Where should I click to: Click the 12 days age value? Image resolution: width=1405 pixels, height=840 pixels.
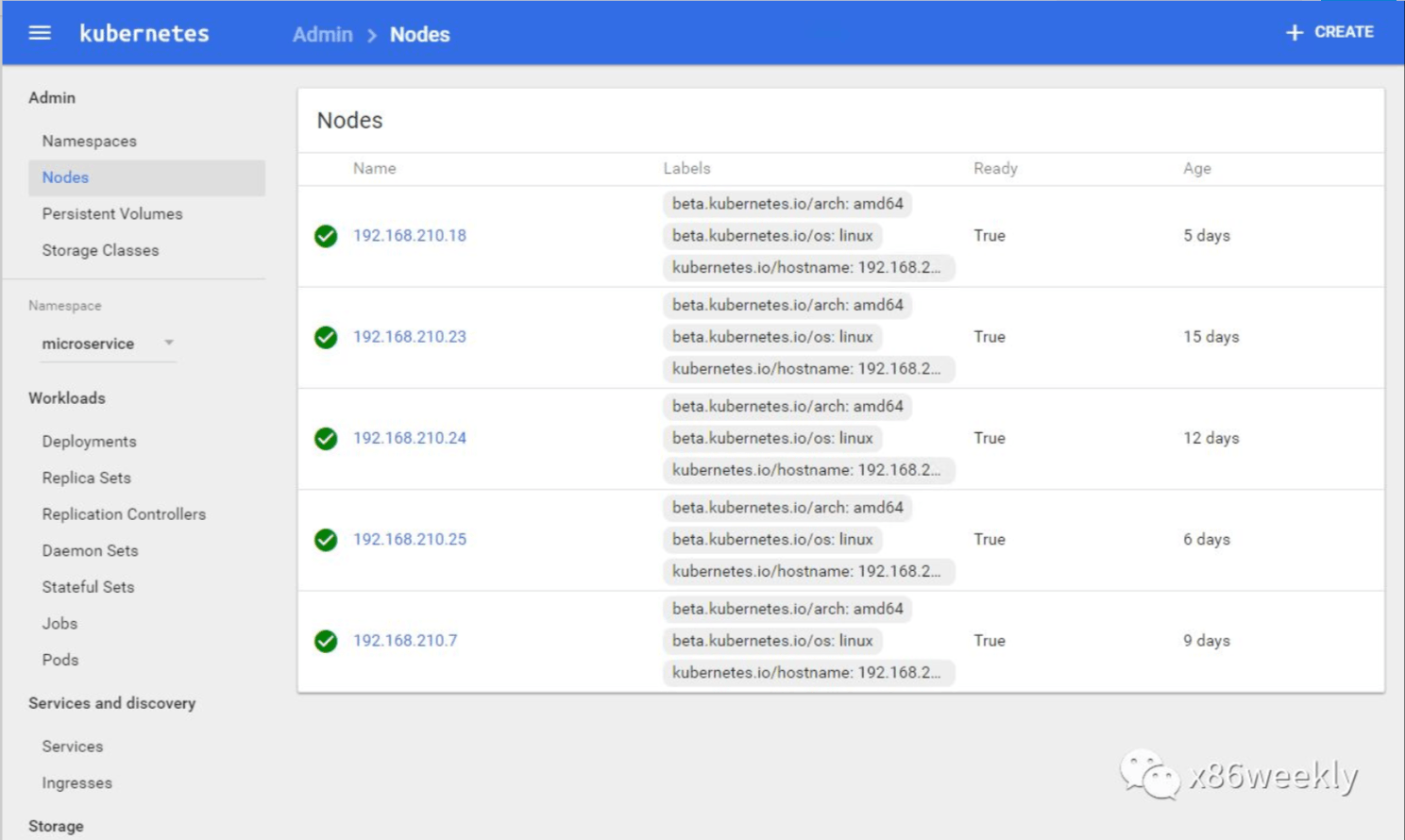1211,438
